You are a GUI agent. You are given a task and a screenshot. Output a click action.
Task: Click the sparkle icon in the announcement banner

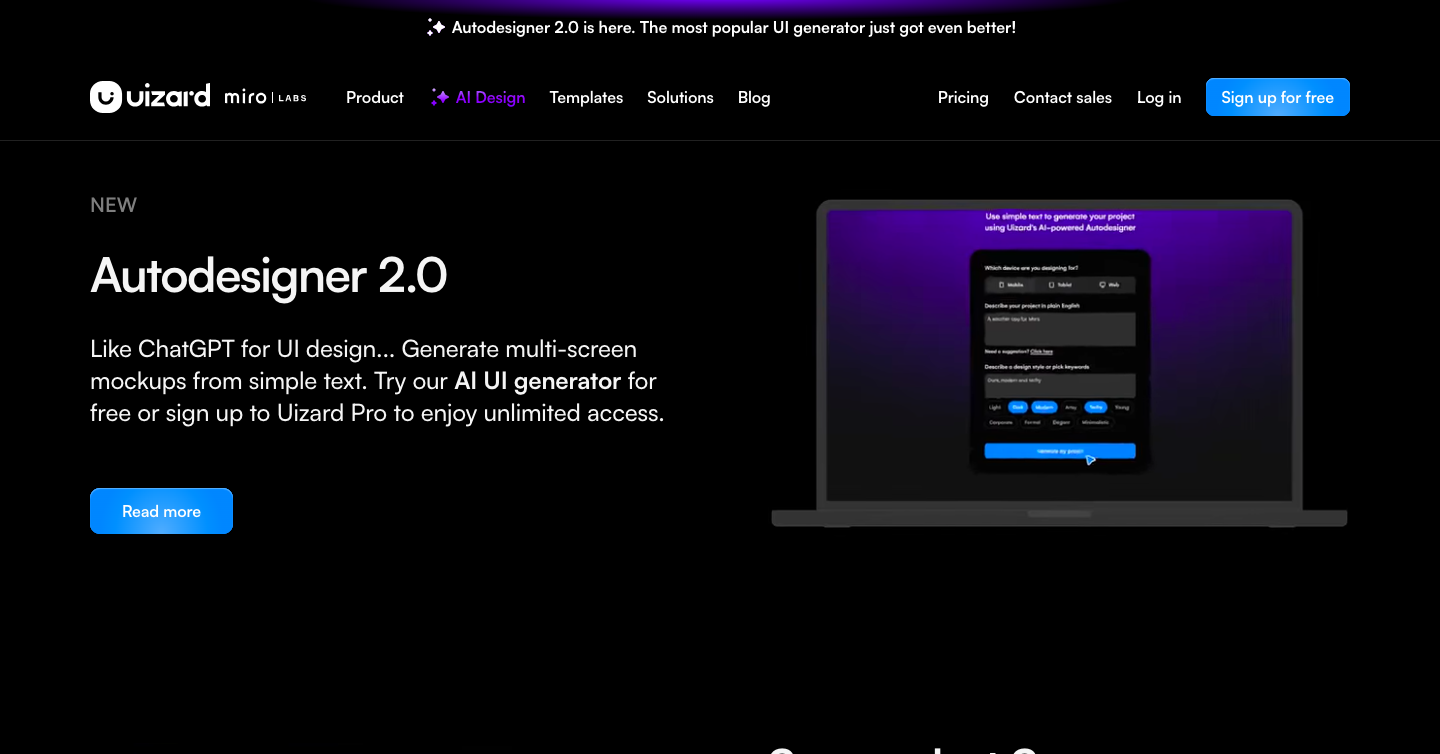pyautogui.click(x=435, y=27)
